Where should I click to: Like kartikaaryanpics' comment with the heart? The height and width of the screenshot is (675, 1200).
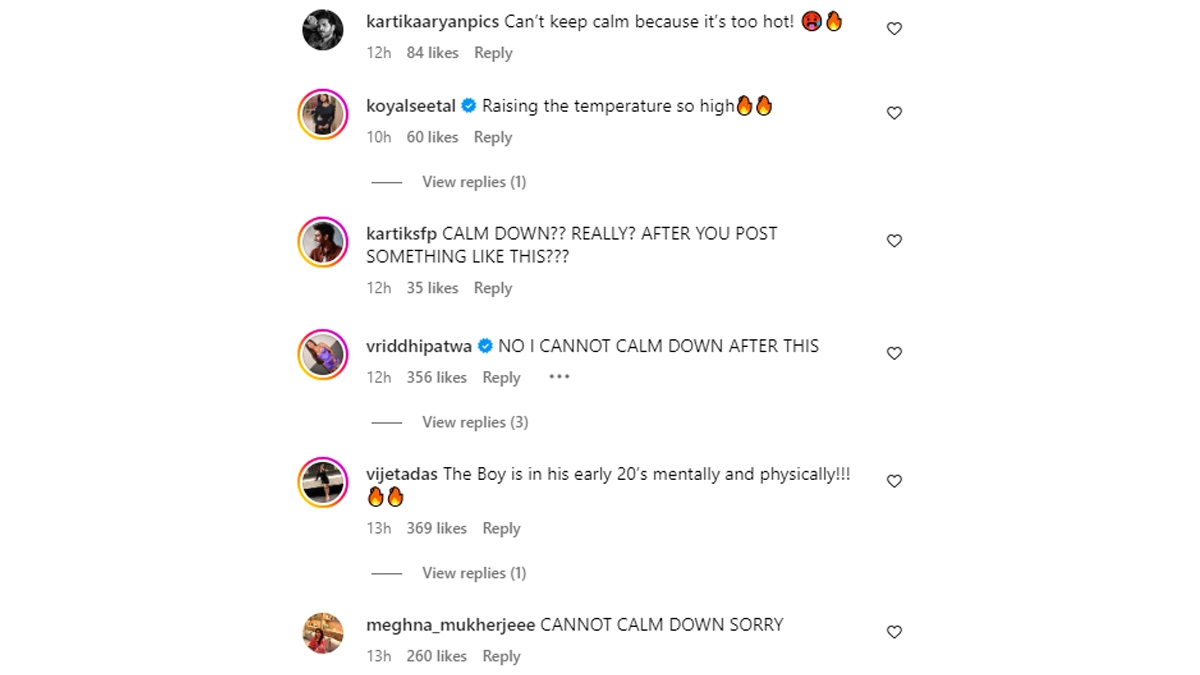click(x=894, y=29)
